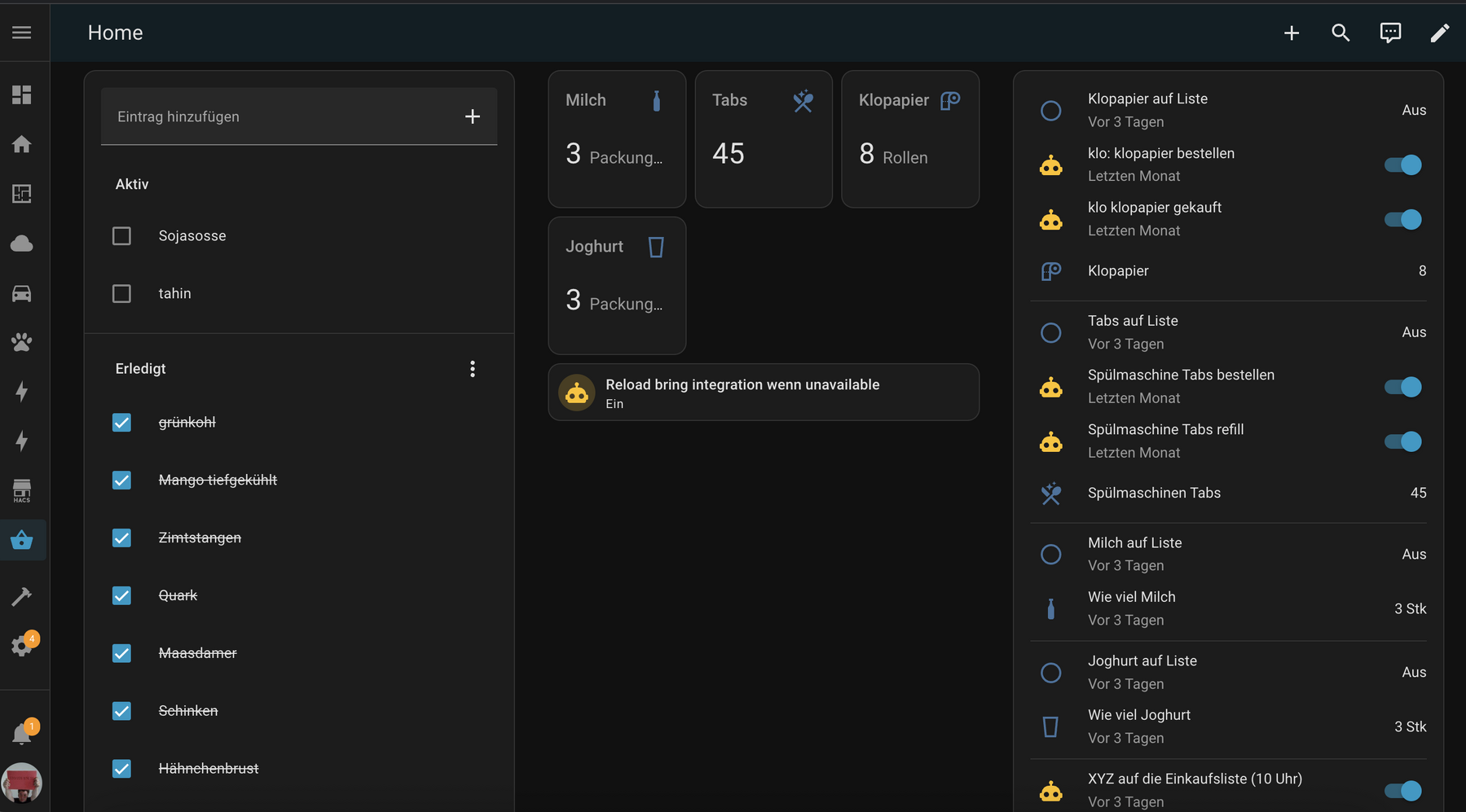Toggle 'Spülmaschine Tabs refill' automation off

coord(1402,441)
